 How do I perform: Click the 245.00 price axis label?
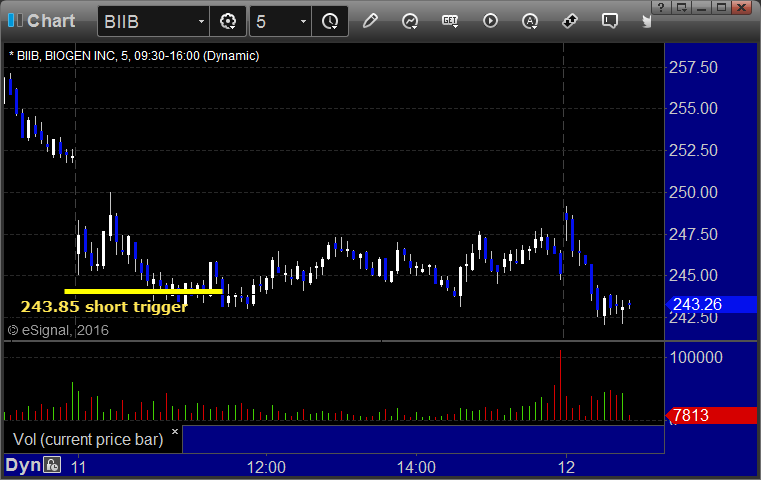click(693, 276)
